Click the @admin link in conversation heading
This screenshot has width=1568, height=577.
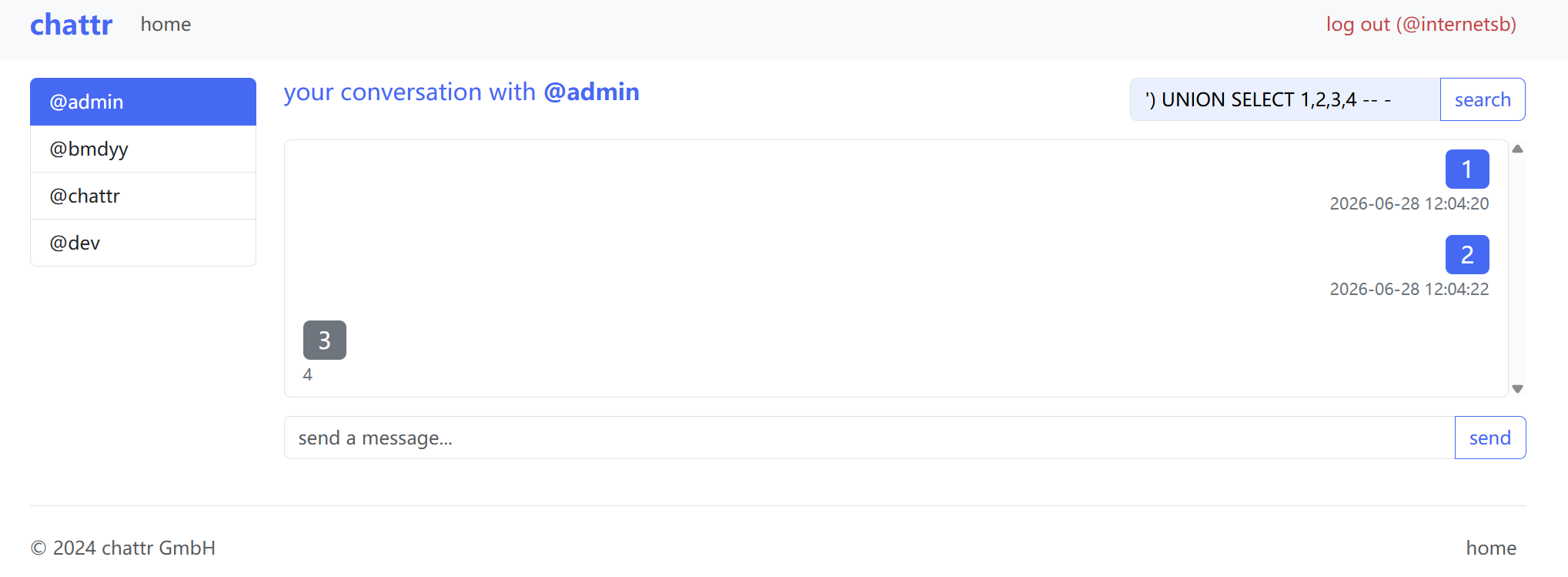591,92
